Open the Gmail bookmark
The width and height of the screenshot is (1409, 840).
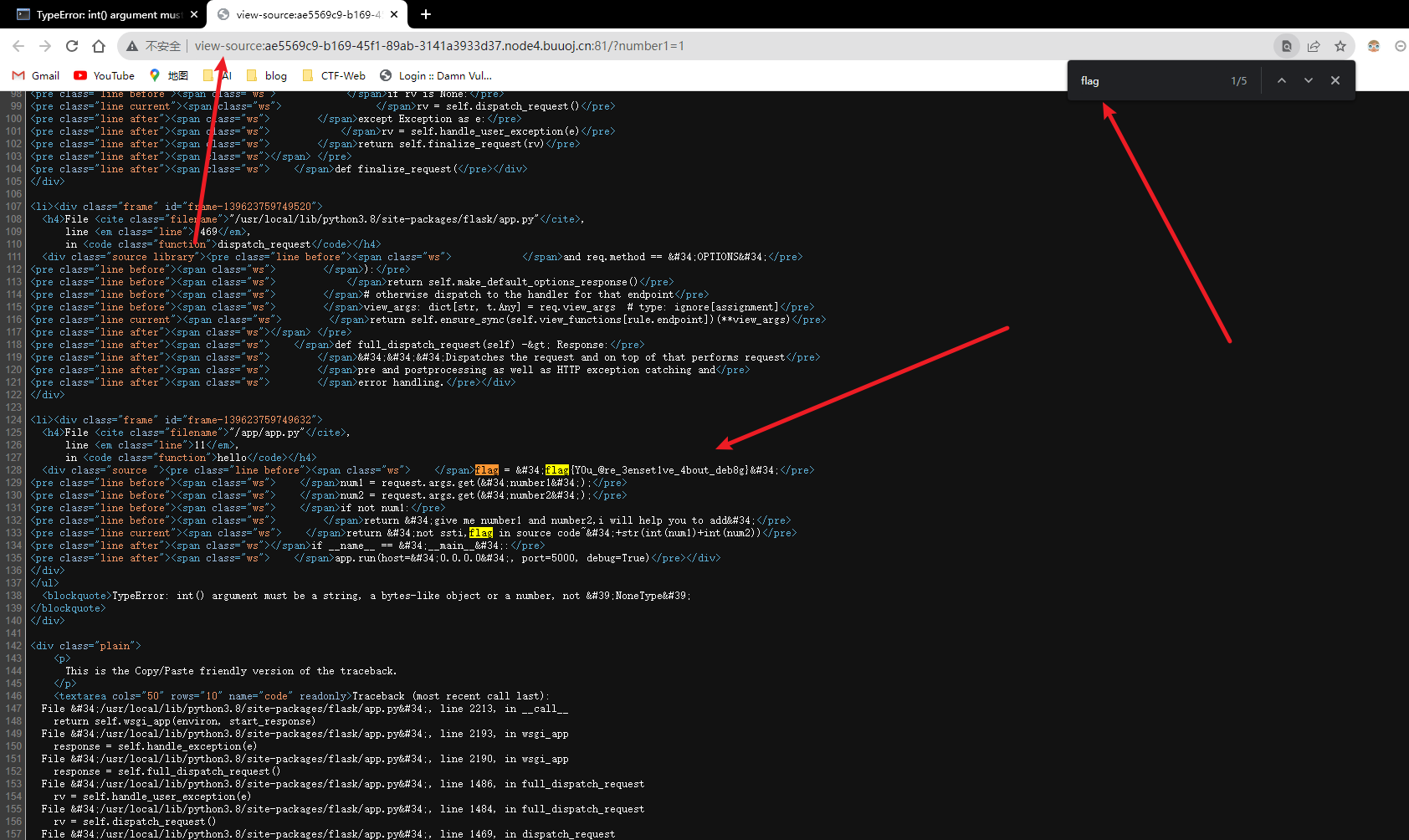(x=36, y=75)
